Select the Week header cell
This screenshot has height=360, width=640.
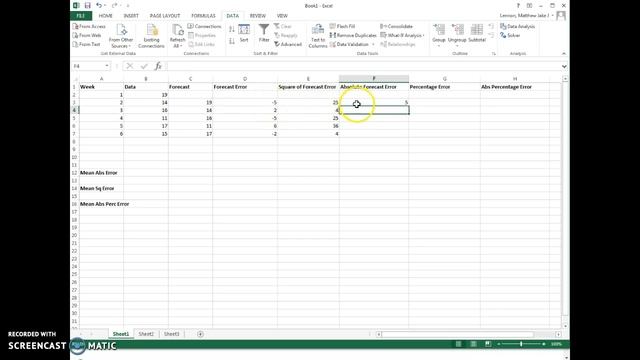101,87
